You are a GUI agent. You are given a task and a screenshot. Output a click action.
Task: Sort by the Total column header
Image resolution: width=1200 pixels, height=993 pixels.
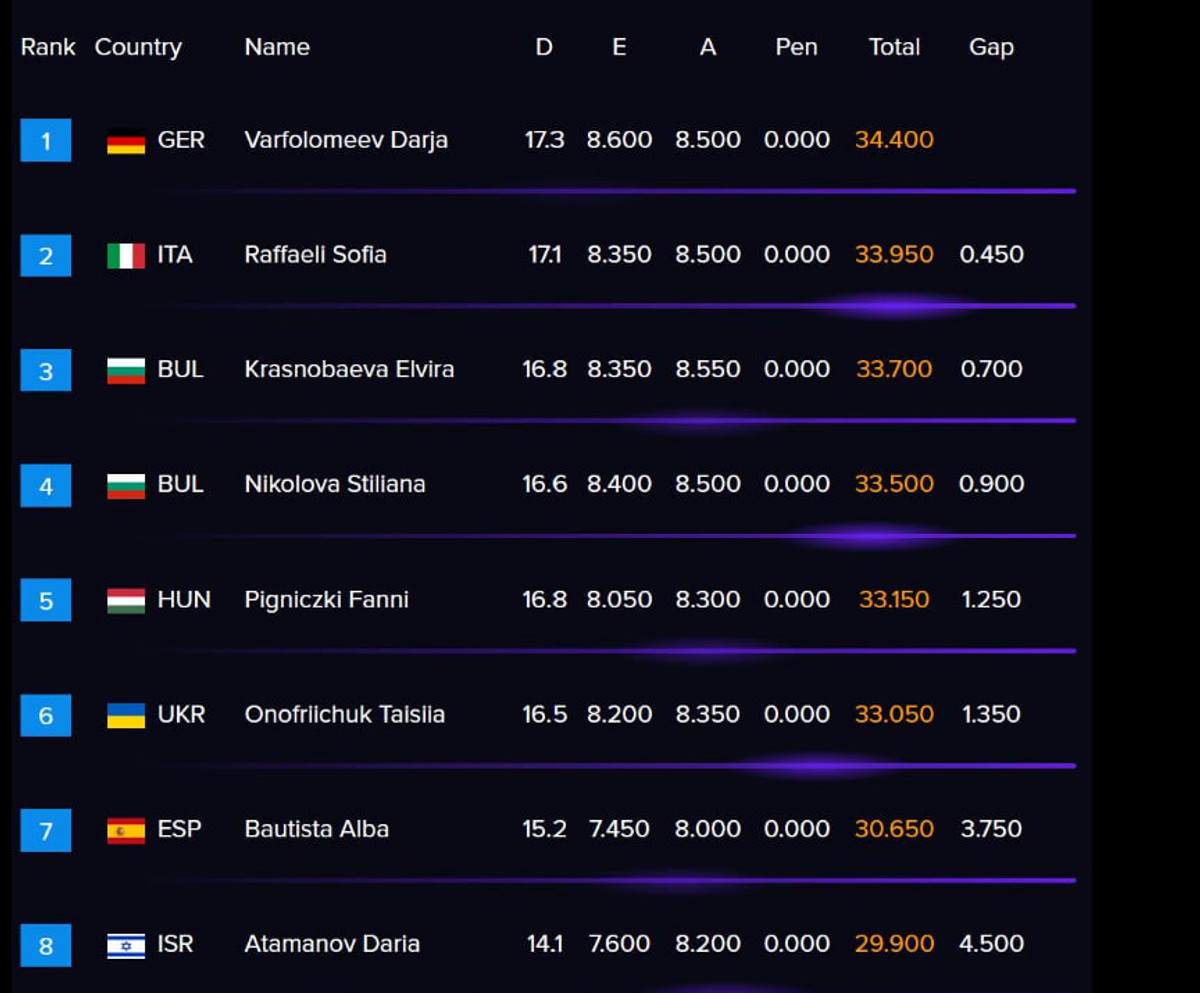[894, 47]
